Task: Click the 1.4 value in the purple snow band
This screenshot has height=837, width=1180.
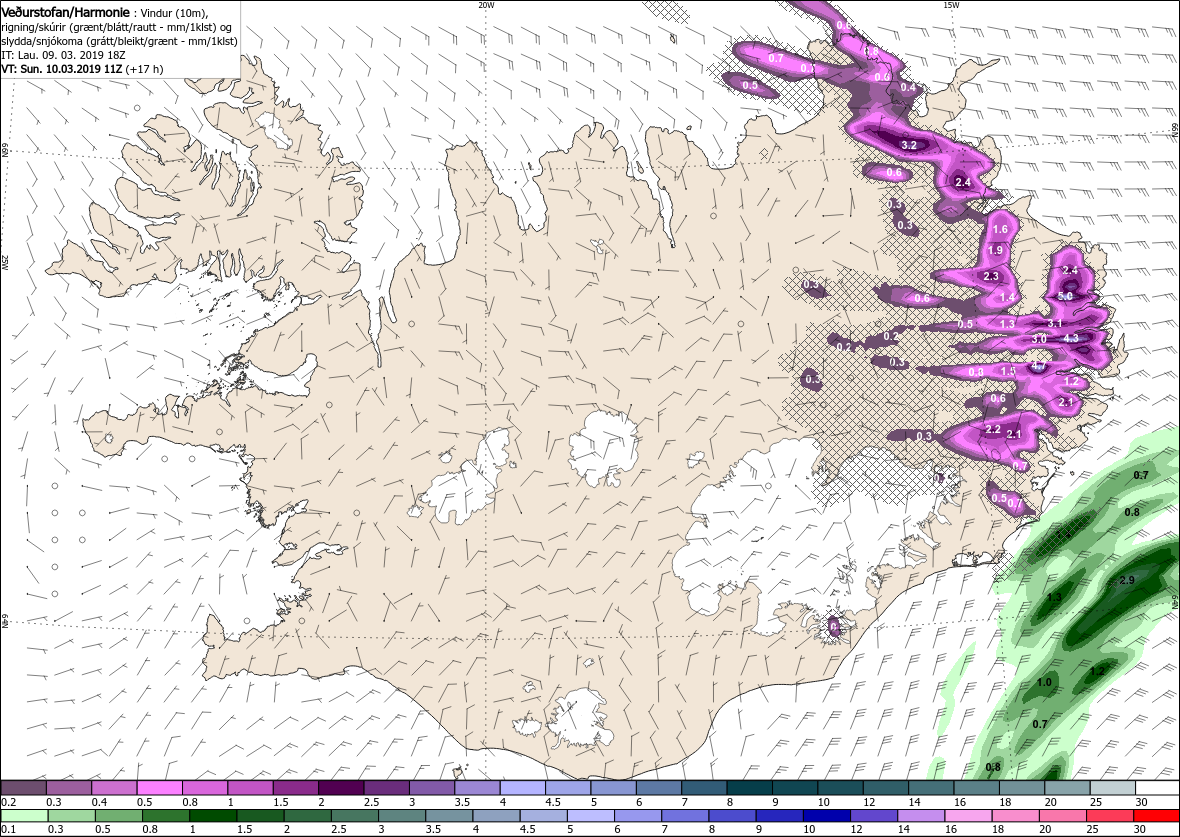Action: tap(1008, 298)
